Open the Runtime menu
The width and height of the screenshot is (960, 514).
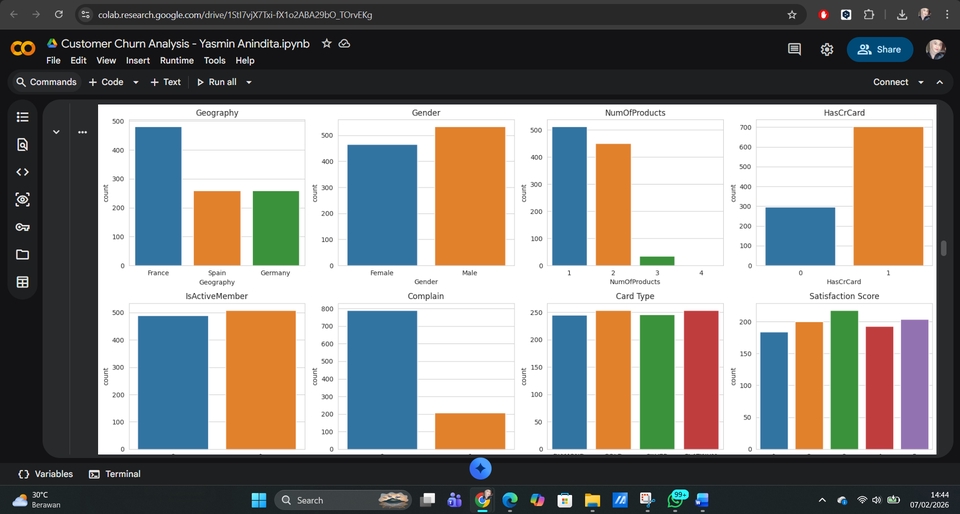(177, 61)
